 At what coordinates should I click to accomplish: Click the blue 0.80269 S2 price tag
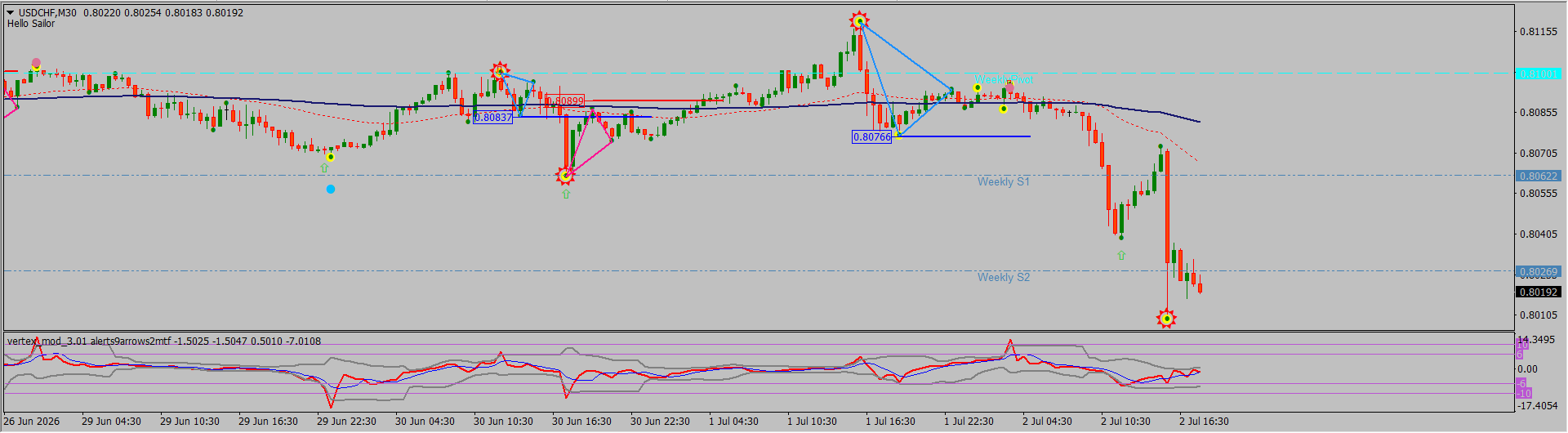point(1539,271)
